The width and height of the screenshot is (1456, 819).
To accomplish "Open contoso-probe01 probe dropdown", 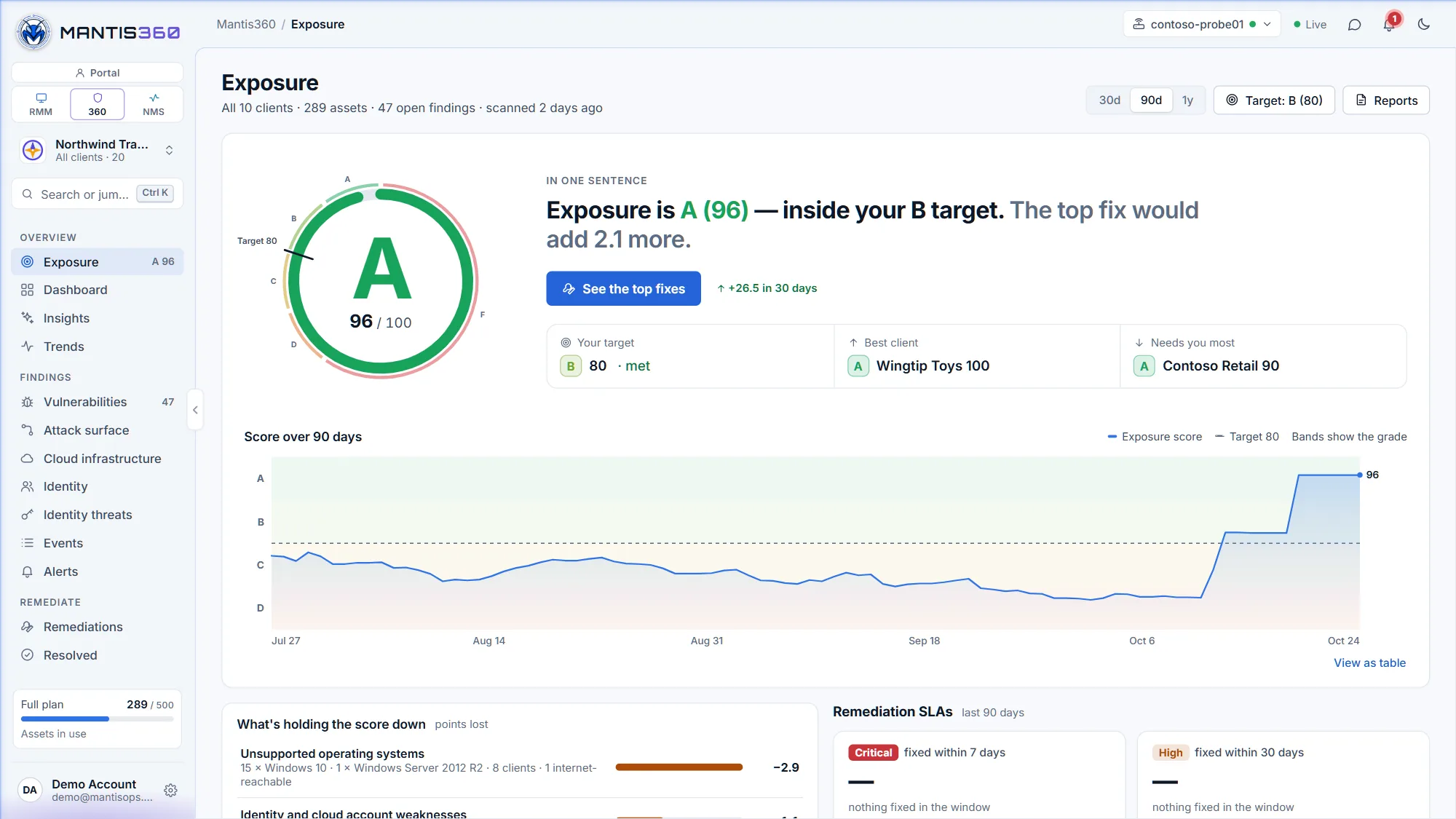I will coord(1202,25).
